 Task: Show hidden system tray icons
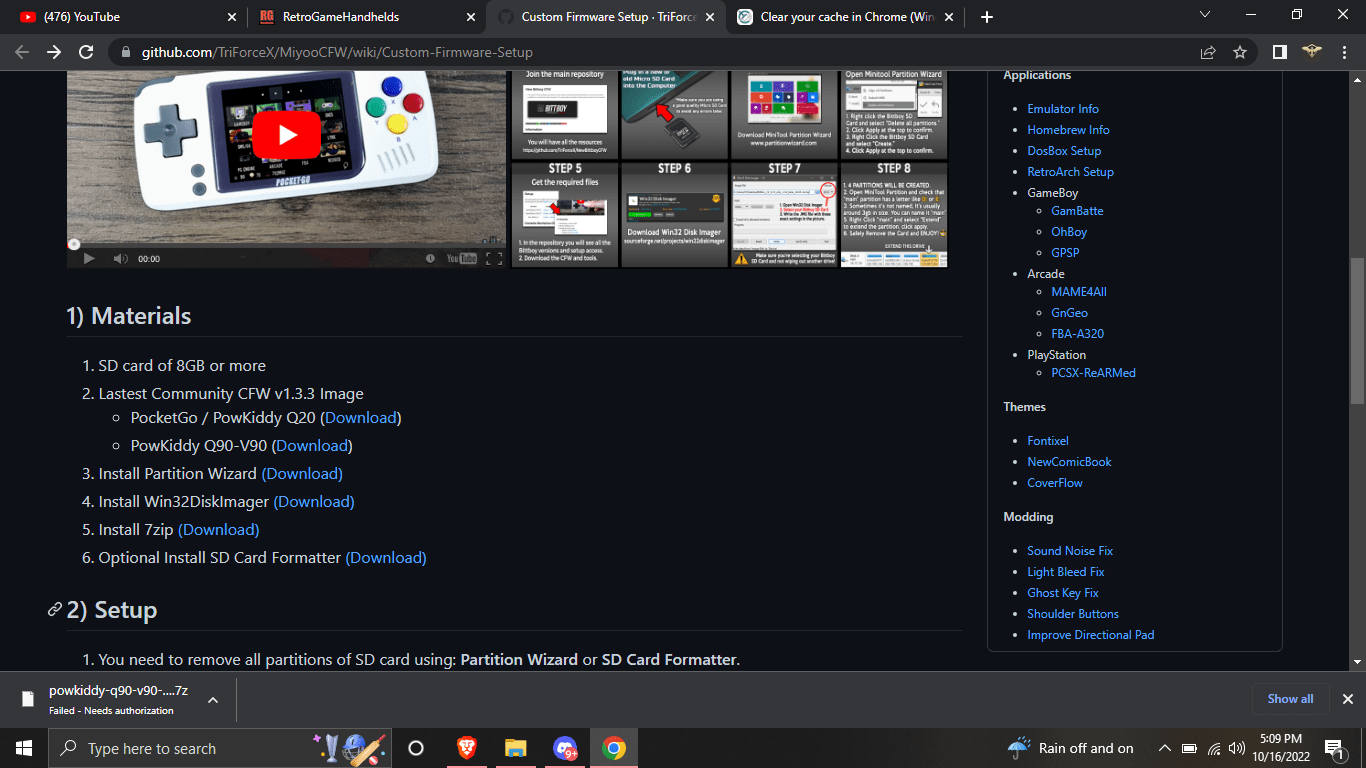tap(1164, 748)
